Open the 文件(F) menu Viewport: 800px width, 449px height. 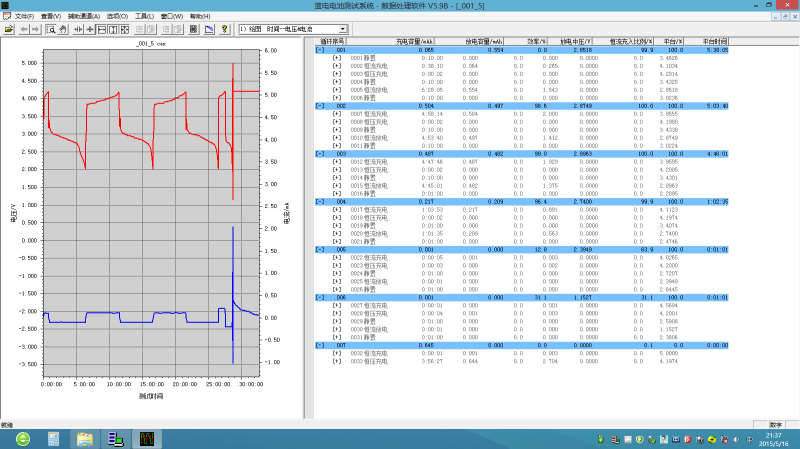coord(23,17)
